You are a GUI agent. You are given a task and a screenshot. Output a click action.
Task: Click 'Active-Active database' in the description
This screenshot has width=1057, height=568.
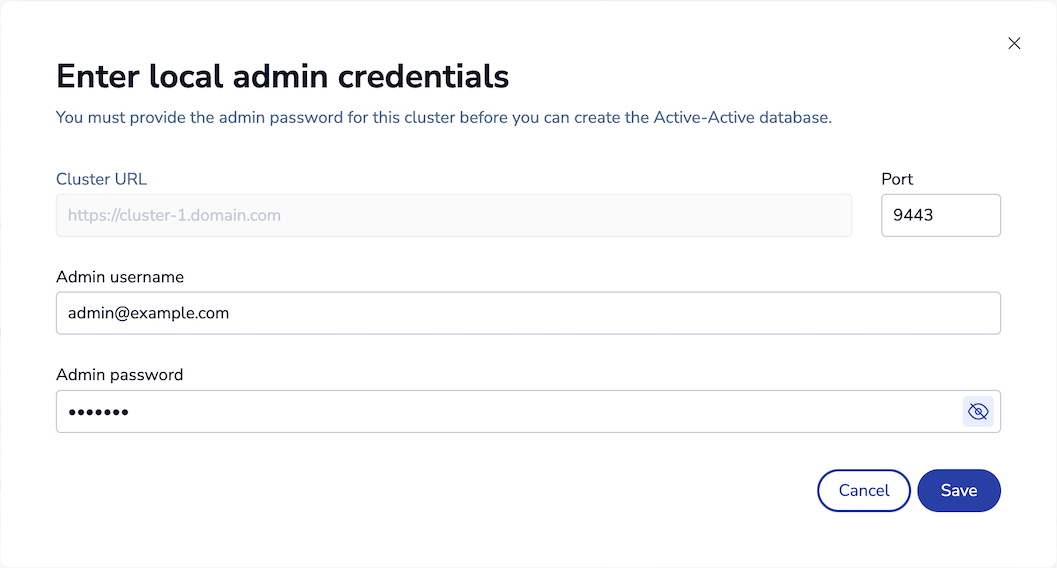[x=741, y=117]
